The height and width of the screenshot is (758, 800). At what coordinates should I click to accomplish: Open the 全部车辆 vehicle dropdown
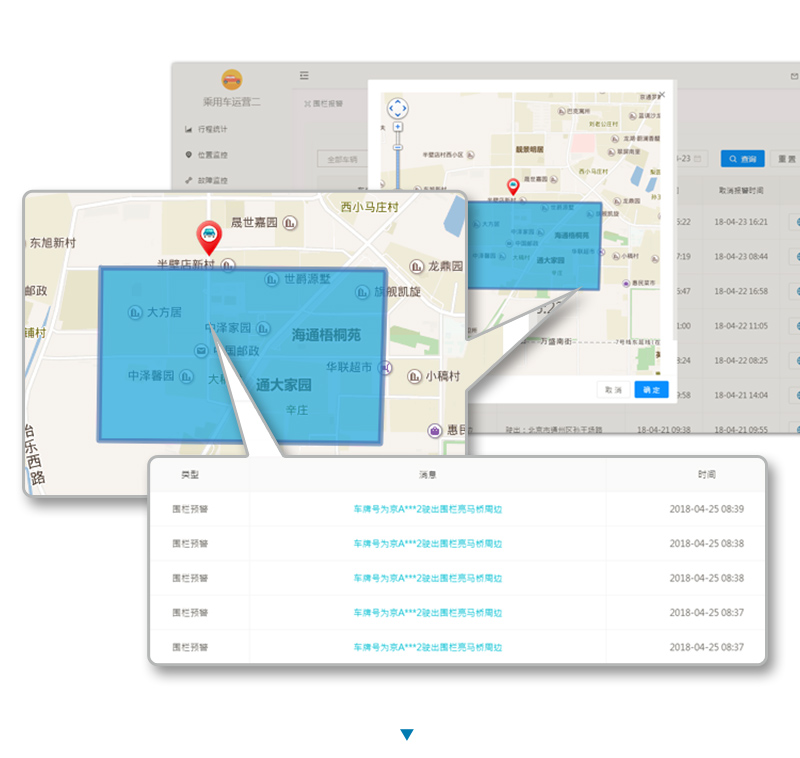[x=338, y=159]
